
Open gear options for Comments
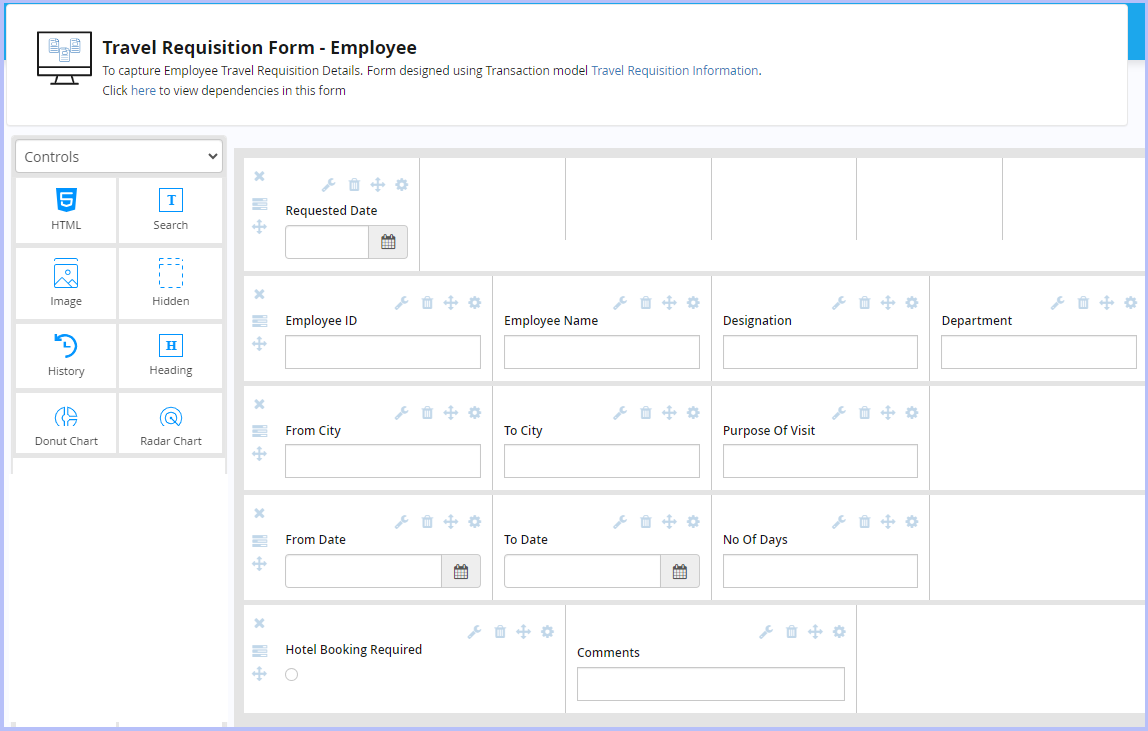[839, 631]
